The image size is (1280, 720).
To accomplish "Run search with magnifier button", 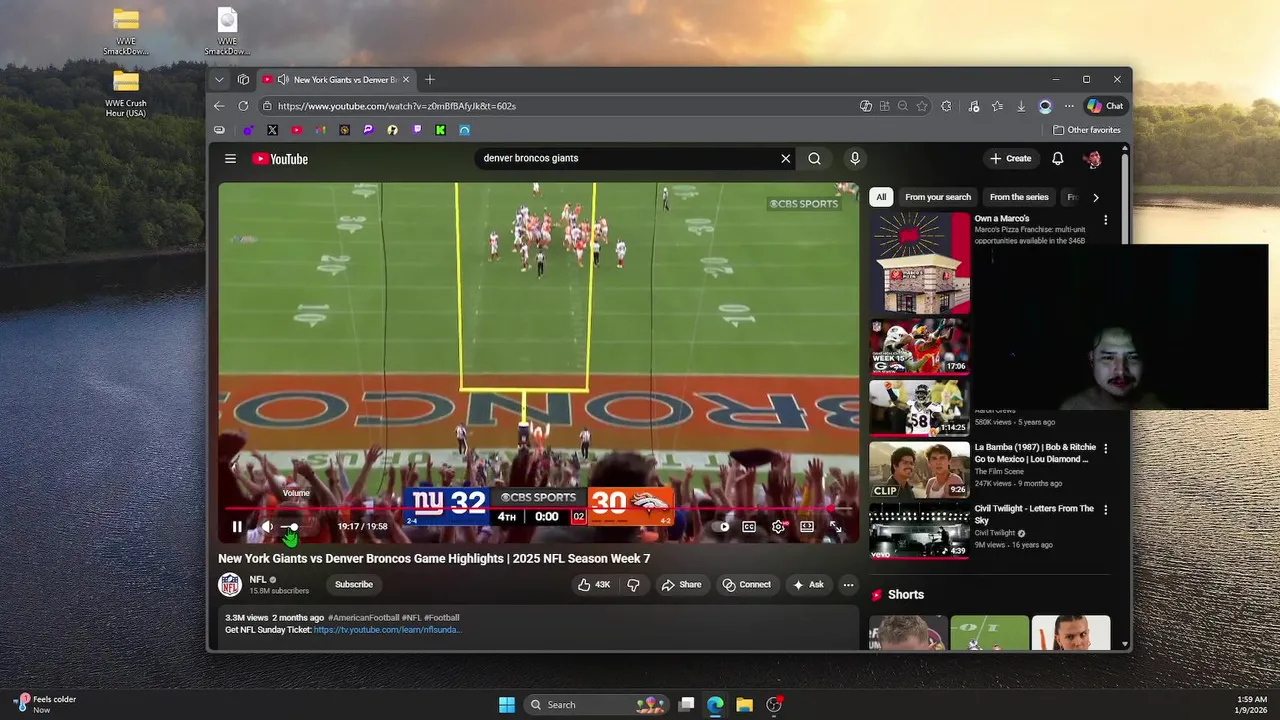I will pos(815,158).
